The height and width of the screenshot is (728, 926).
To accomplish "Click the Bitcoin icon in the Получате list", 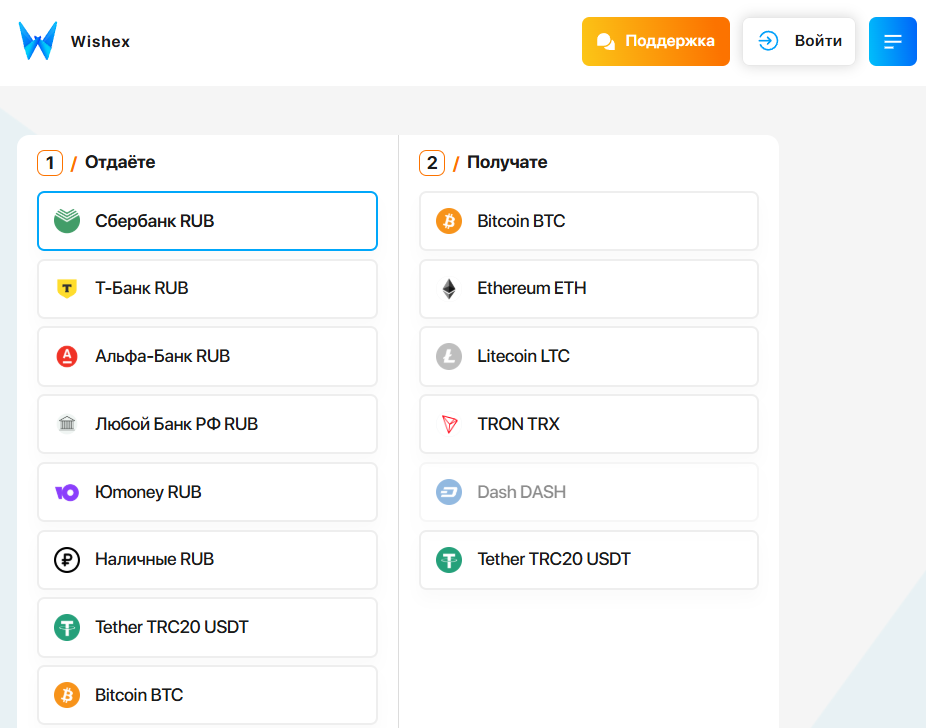I will pyautogui.click(x=449, y=221).
